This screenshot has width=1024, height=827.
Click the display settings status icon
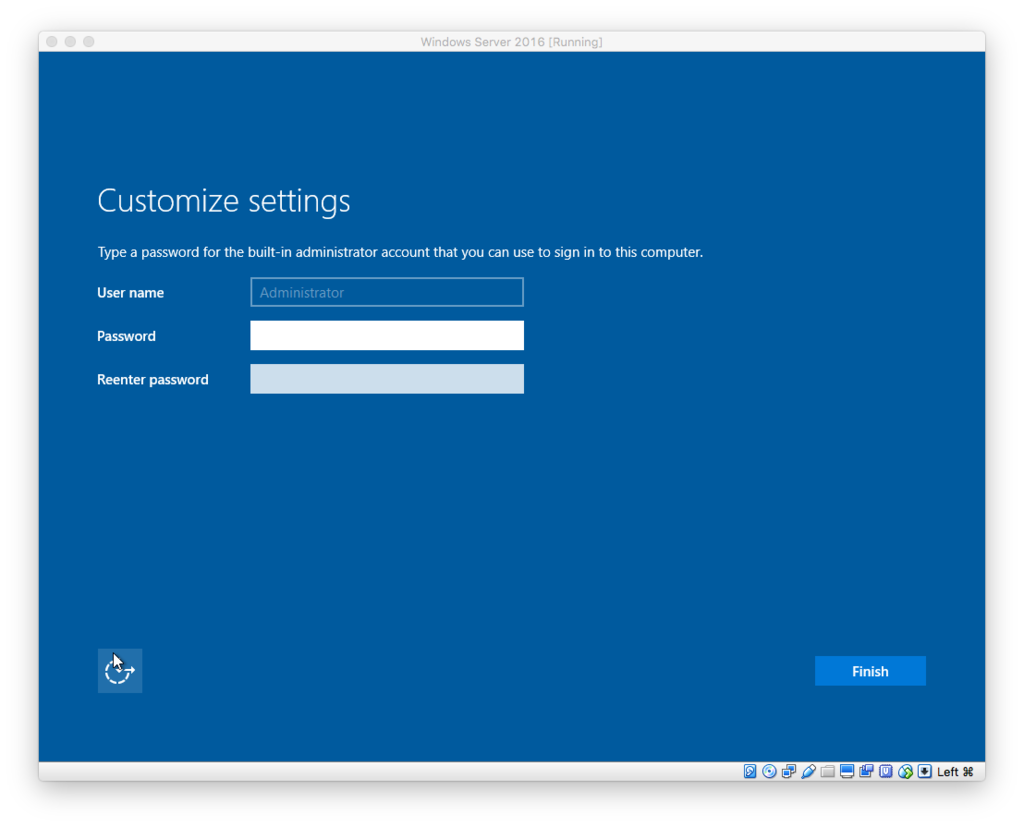[847, 771]
